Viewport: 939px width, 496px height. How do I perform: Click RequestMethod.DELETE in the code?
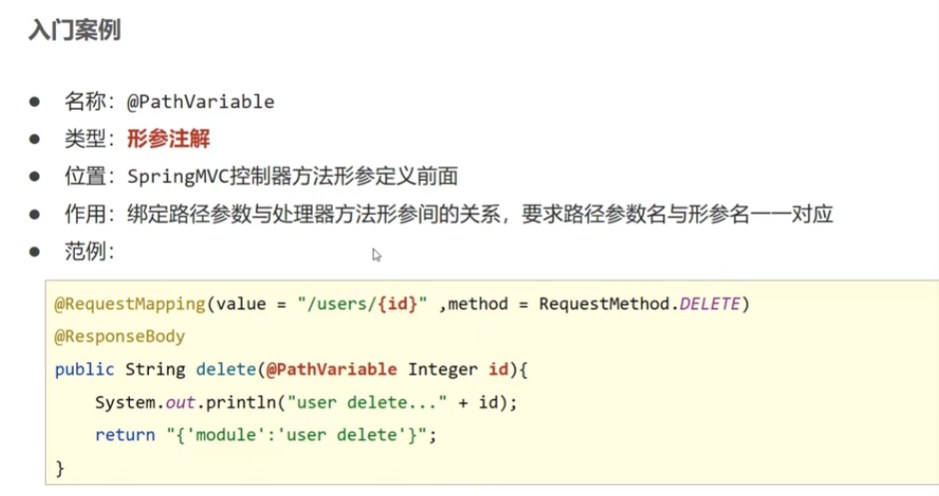point(642,303)
